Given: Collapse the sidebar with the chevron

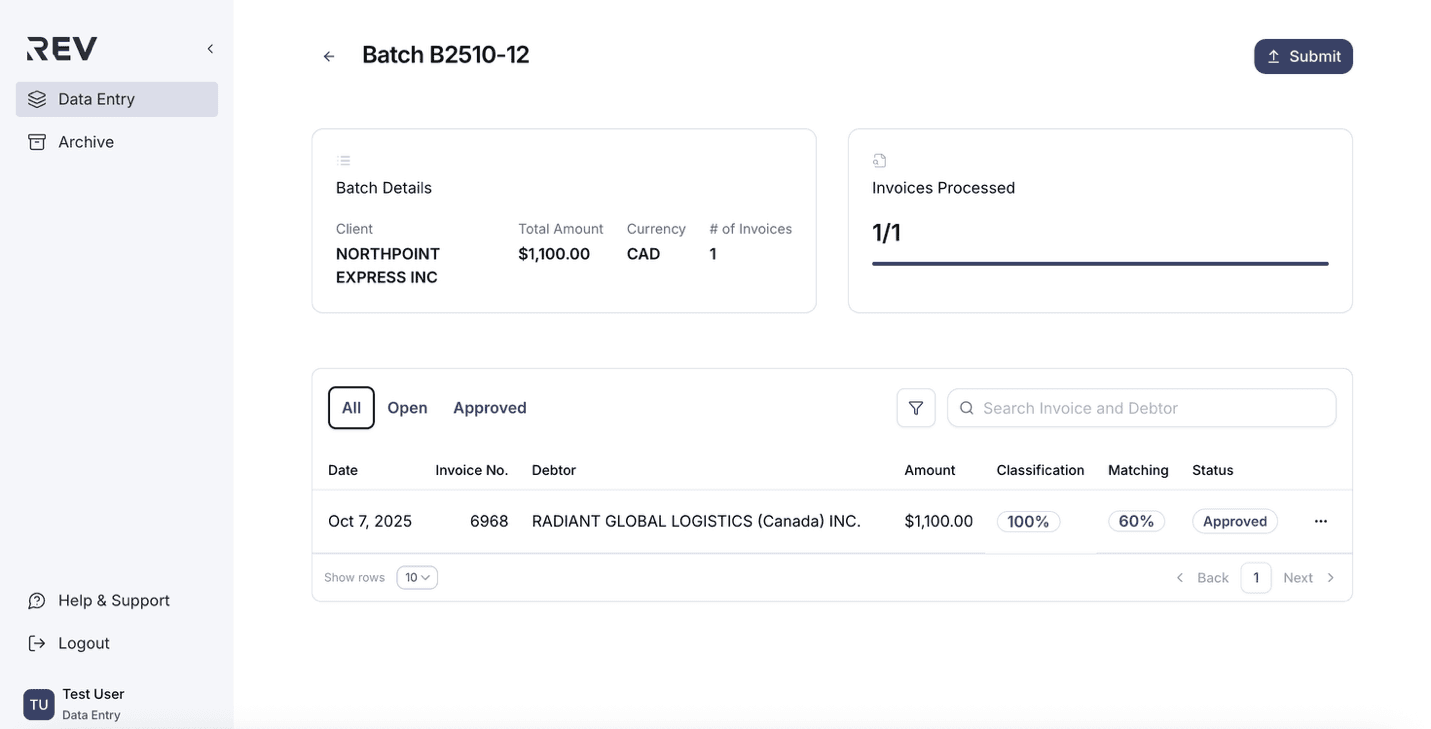Looking at the screenshot, I should click(x=210, y=49).
